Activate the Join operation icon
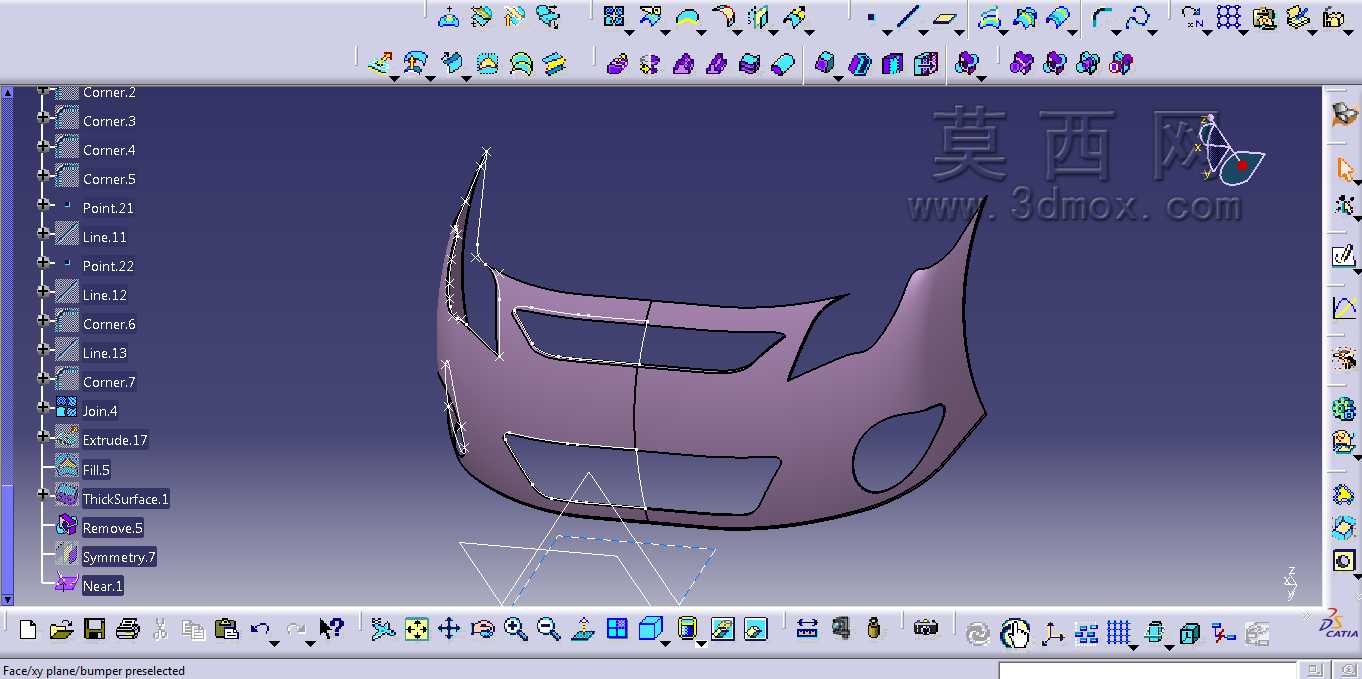Viewport: 1362px width, 679px height. [614, 16]
